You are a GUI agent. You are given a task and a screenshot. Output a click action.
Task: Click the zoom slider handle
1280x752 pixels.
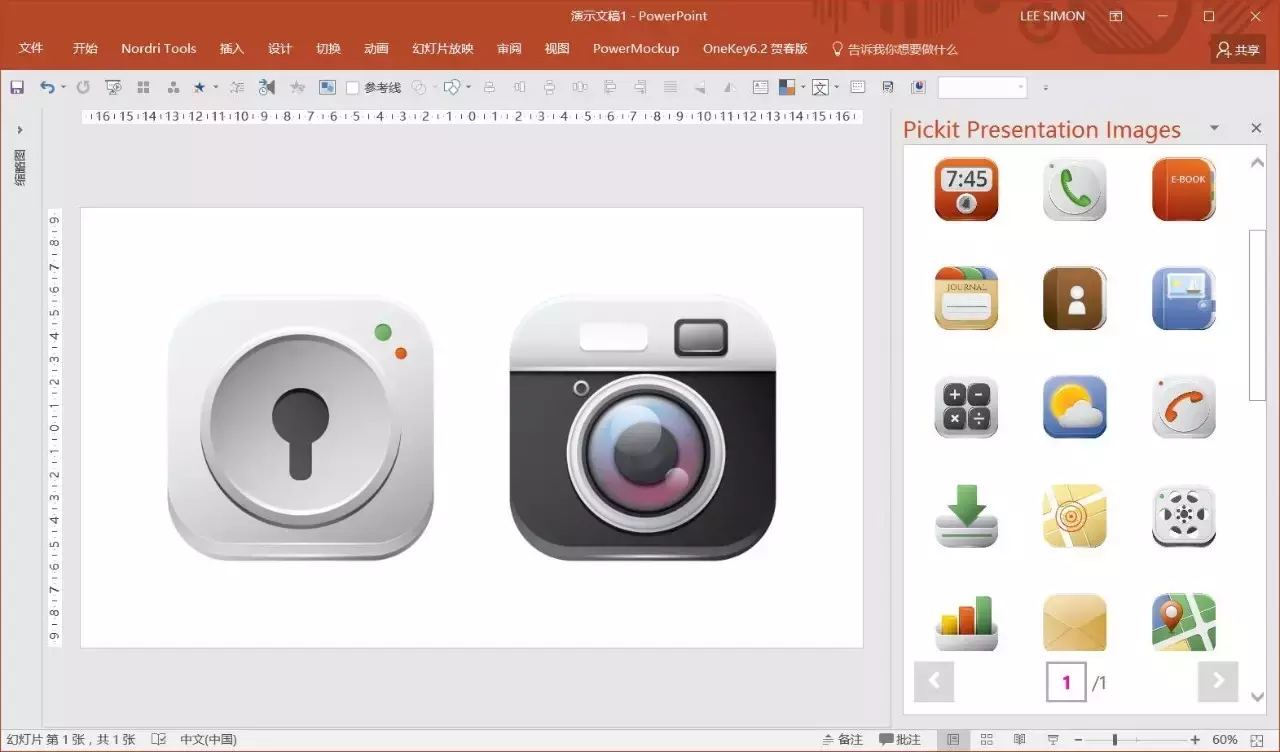click(x=1116, y=740)
